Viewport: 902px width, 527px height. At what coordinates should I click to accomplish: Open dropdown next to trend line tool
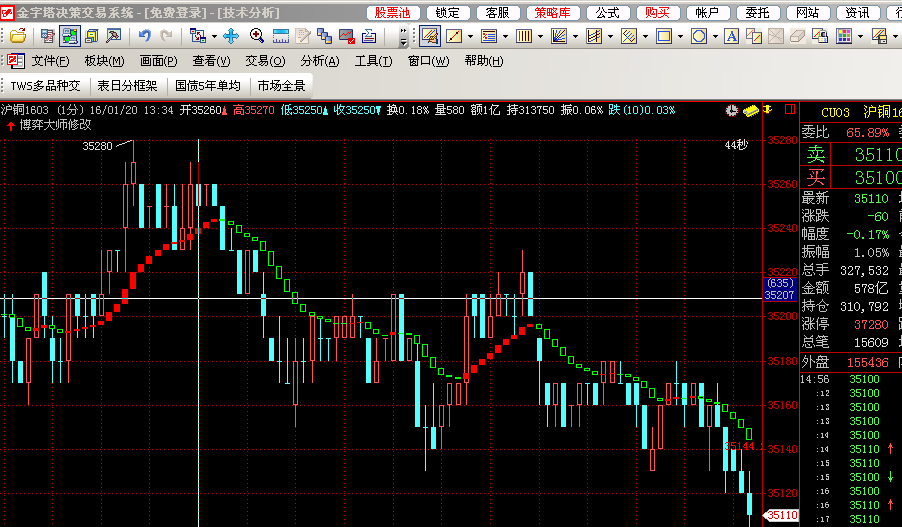pos(470,37)
